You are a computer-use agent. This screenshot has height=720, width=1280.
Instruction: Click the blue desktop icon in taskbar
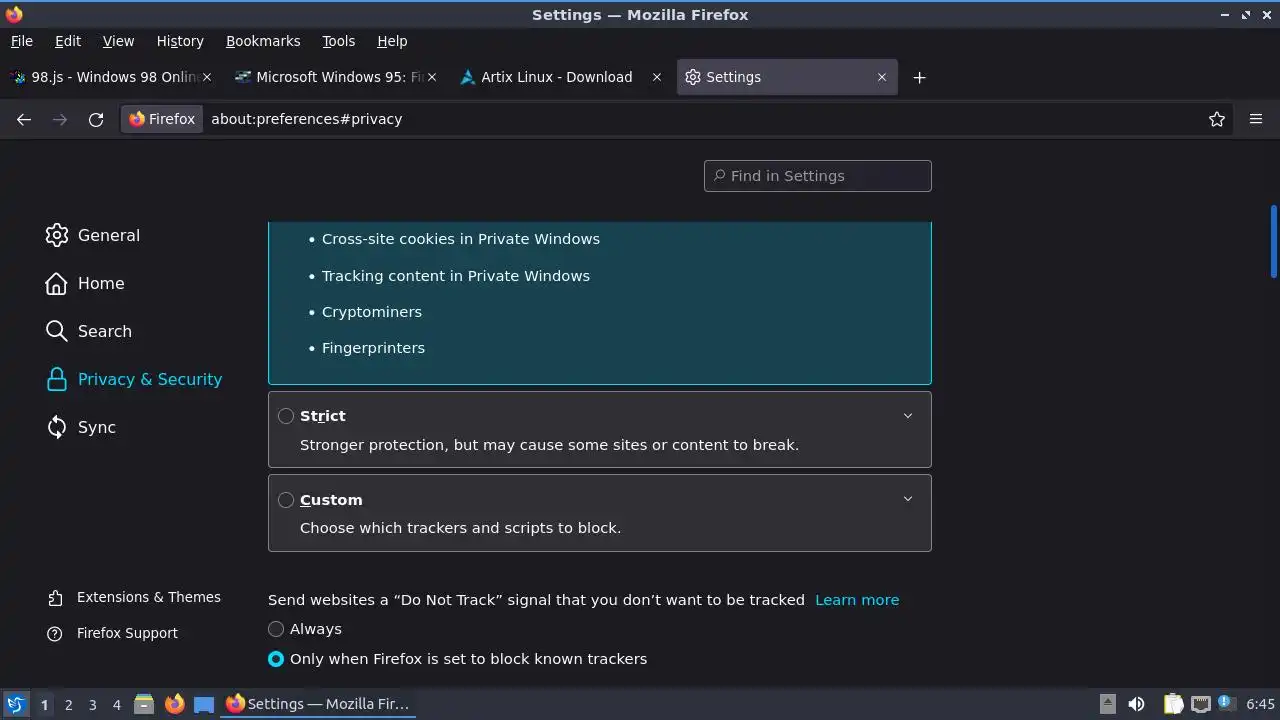click(204, 704)
